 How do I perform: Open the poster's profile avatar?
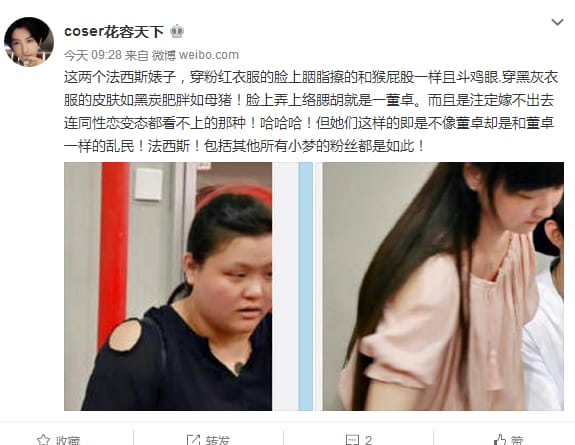(29, 41)
